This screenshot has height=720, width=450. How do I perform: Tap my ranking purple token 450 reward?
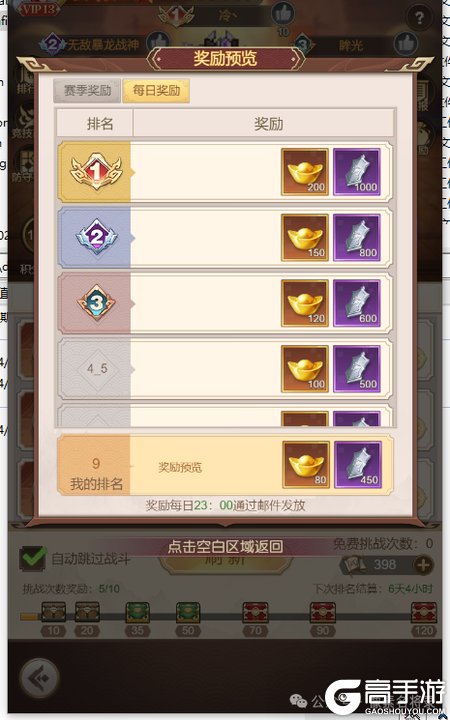(x=358, y=465)
